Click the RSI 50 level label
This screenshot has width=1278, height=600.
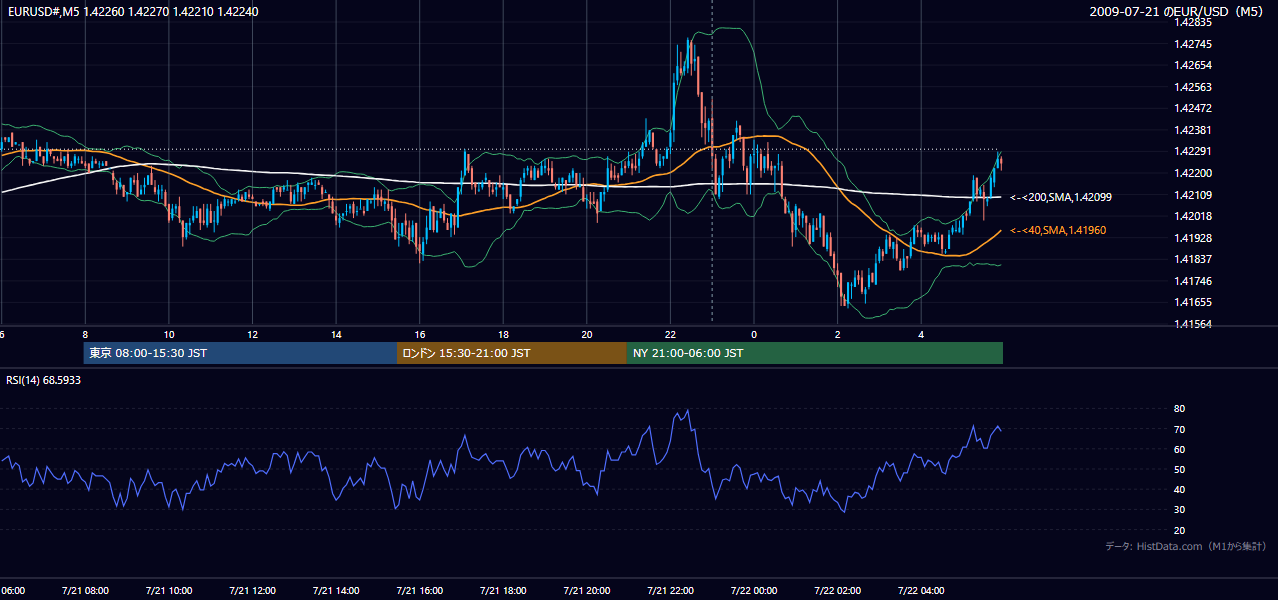1179,470
